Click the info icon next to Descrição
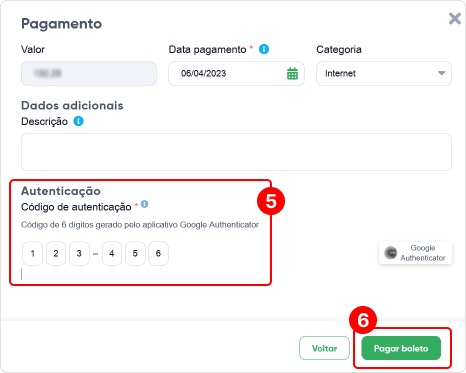The image size is (466, 373). [78, 121]
